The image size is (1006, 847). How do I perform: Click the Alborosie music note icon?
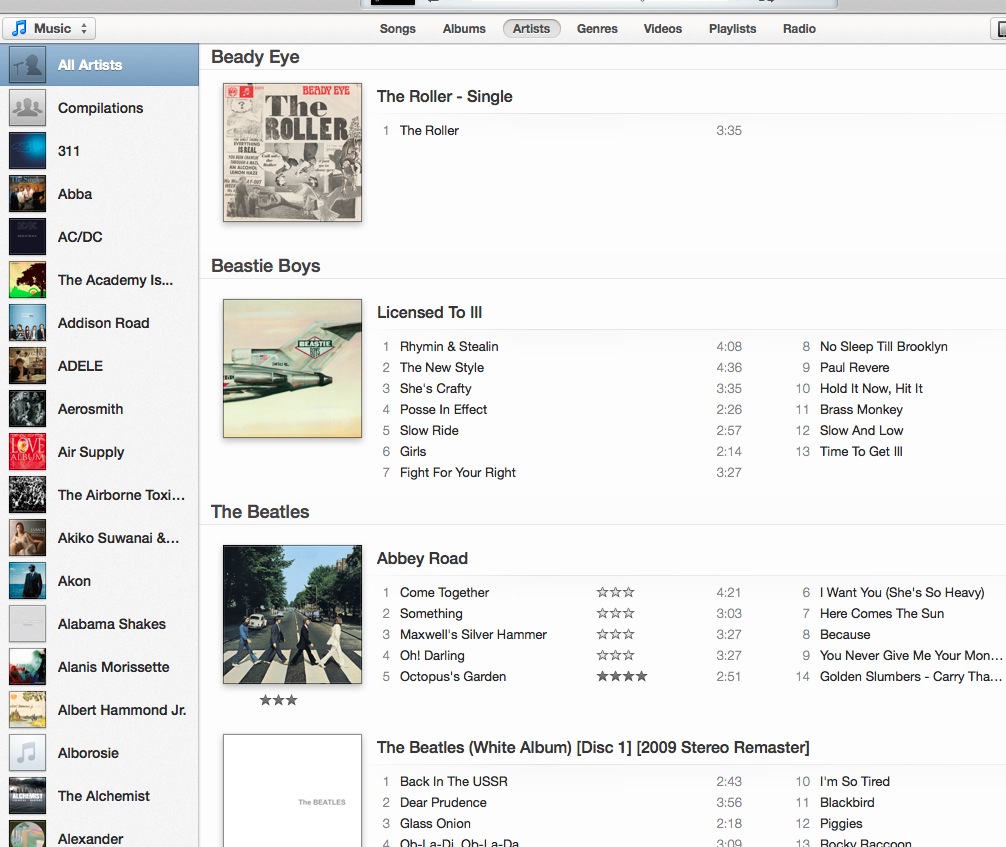[28, 753]
